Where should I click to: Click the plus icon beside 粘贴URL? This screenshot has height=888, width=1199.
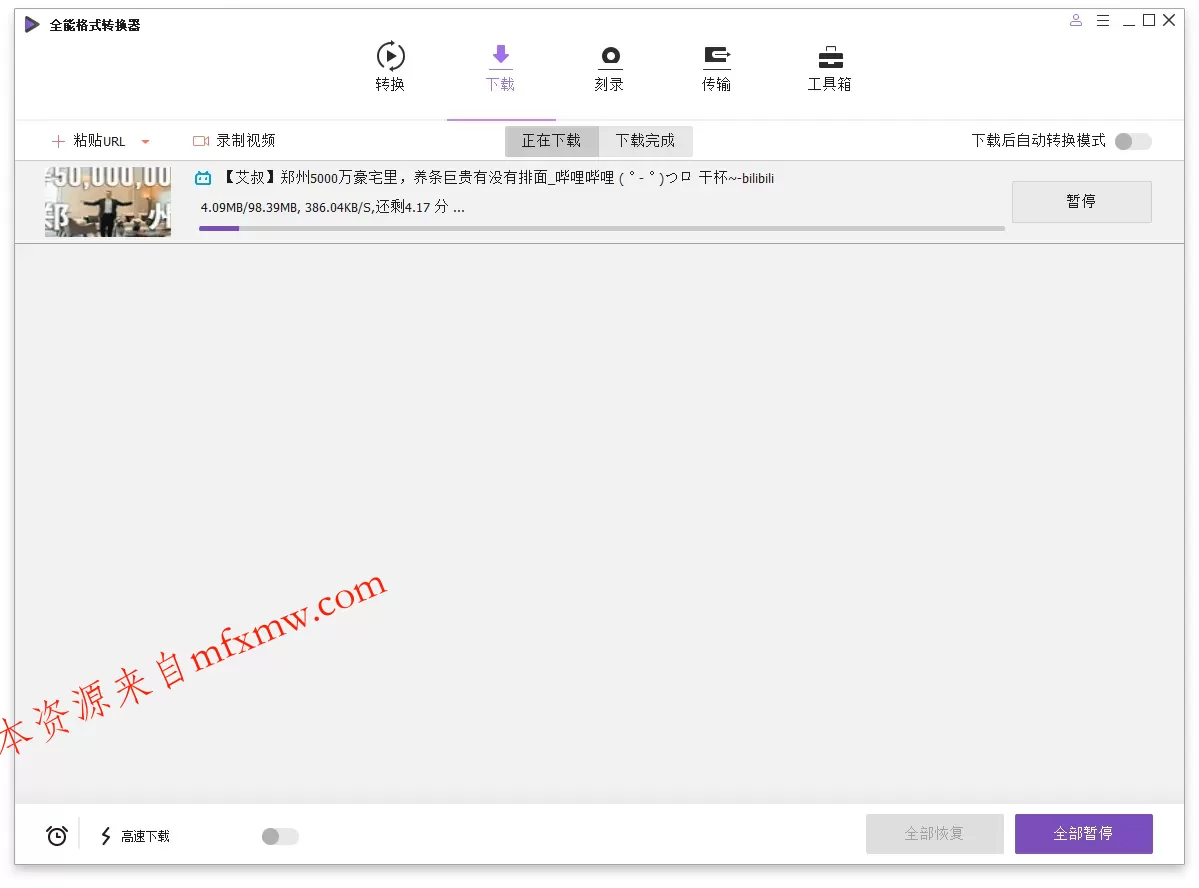(x=57, y=141)
